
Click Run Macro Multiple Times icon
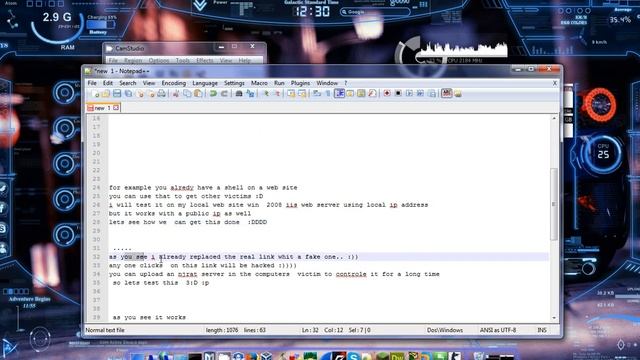pyautogui.click(x=420, y=94)
